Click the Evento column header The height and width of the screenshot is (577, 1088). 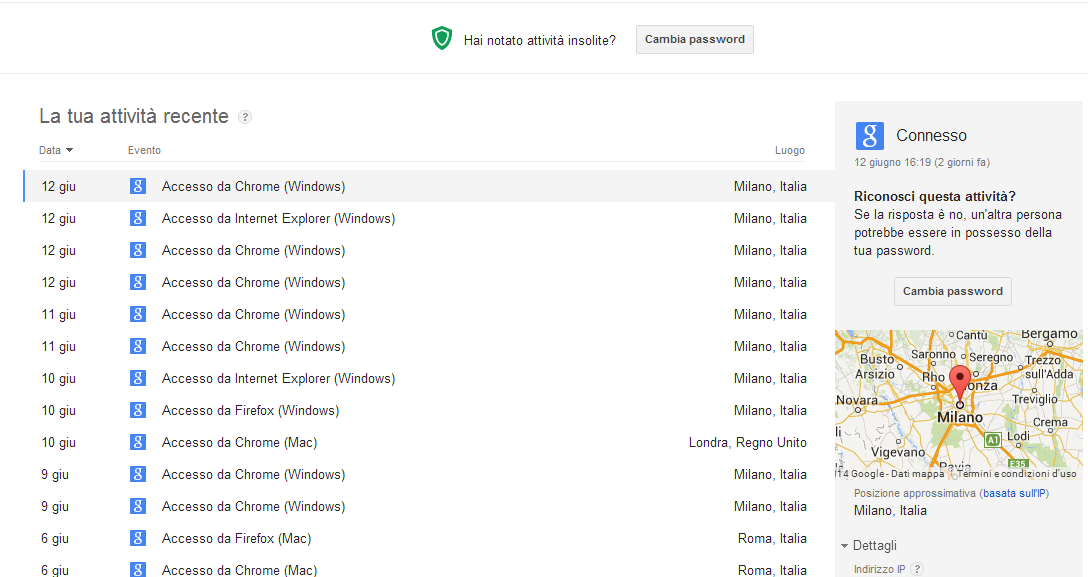click(144, 150)
